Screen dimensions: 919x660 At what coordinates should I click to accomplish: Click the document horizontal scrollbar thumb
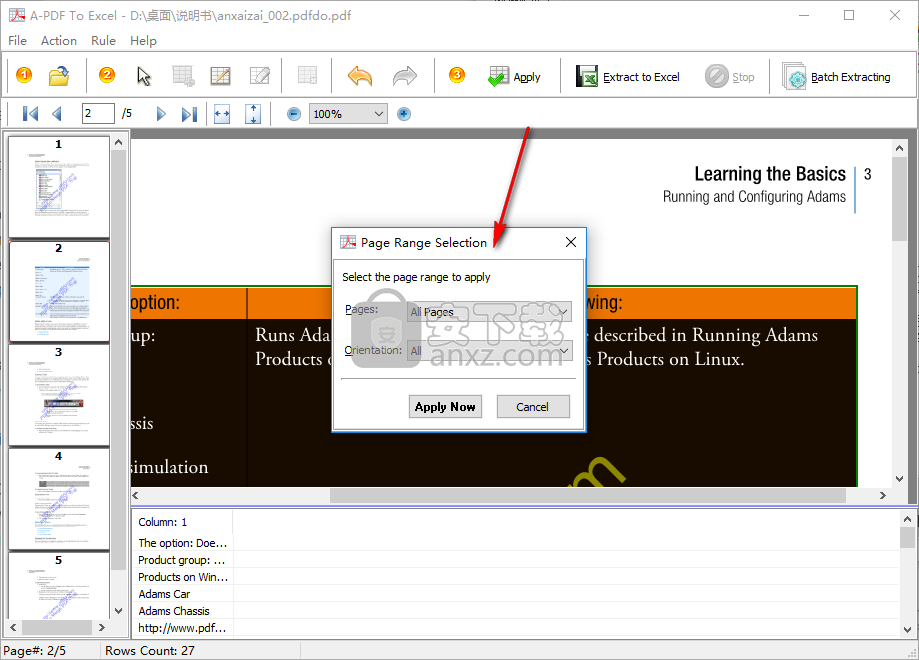[588, 496]
